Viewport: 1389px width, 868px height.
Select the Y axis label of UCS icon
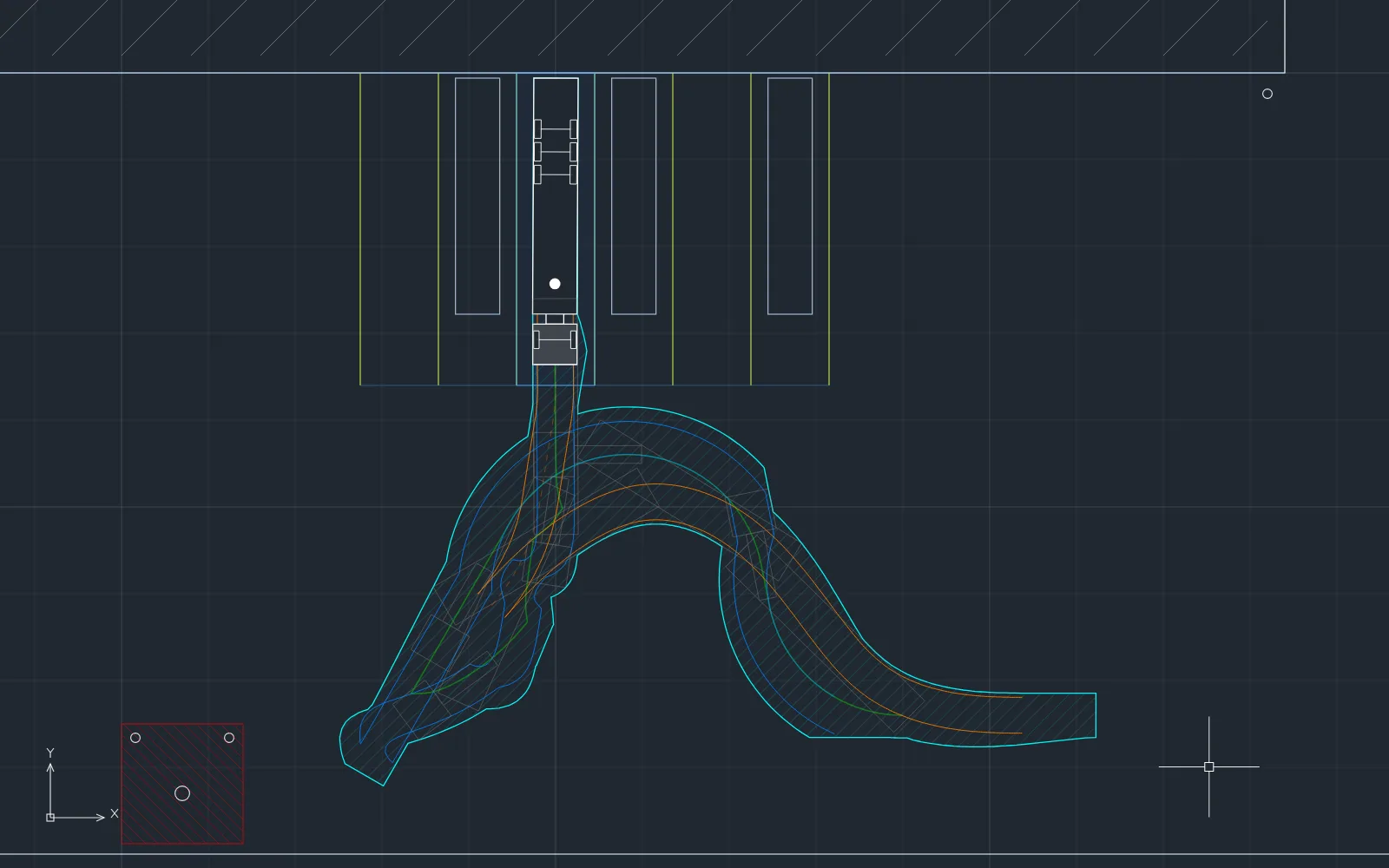pyautogui.click(x=50, y=753)
